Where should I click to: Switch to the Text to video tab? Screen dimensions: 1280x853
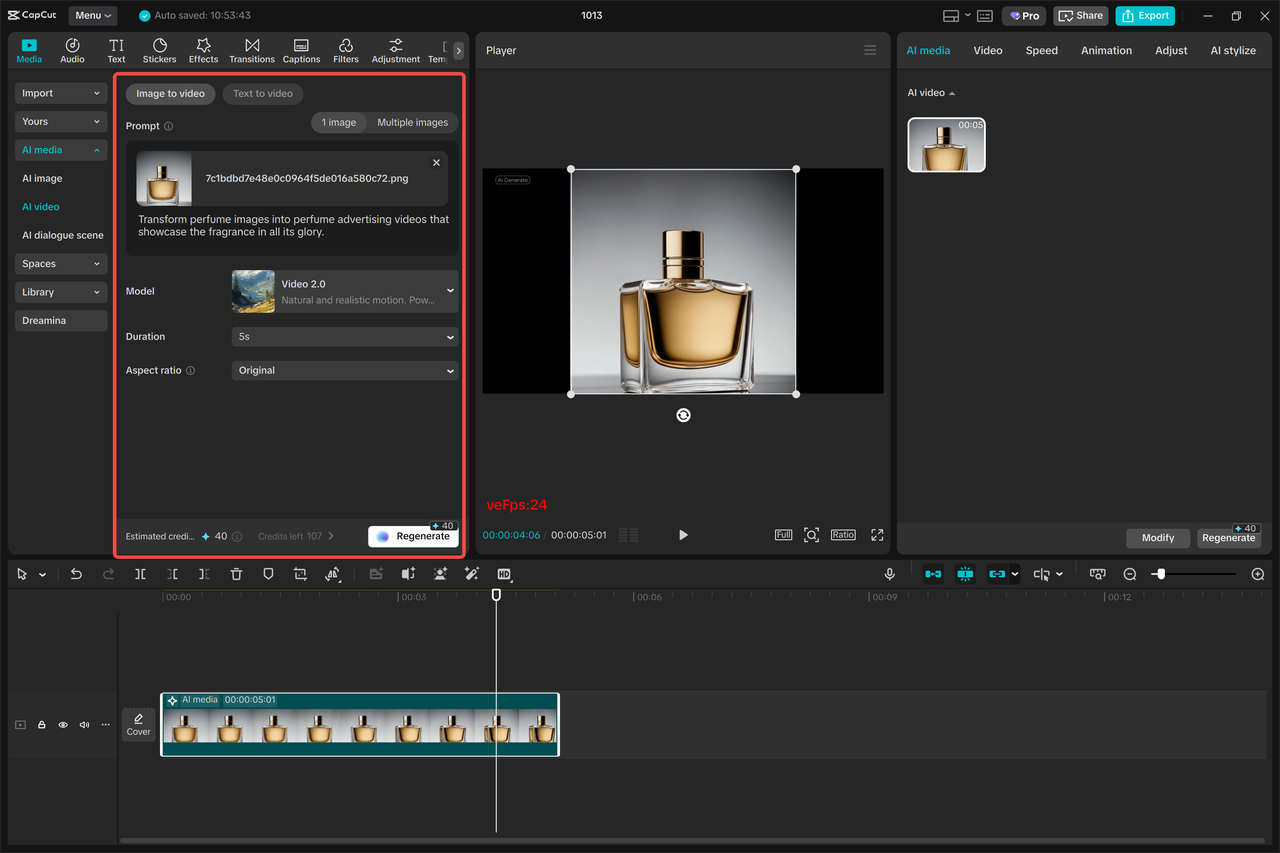tap(262, 93)
